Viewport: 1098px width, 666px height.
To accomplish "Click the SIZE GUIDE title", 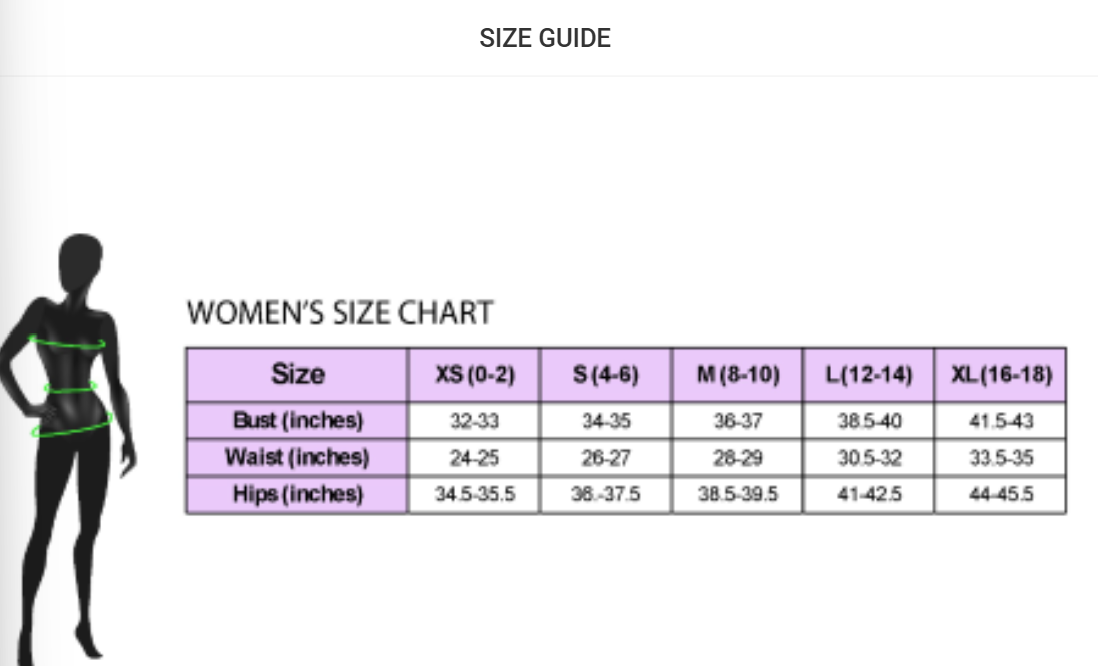I will click(545, 39).
